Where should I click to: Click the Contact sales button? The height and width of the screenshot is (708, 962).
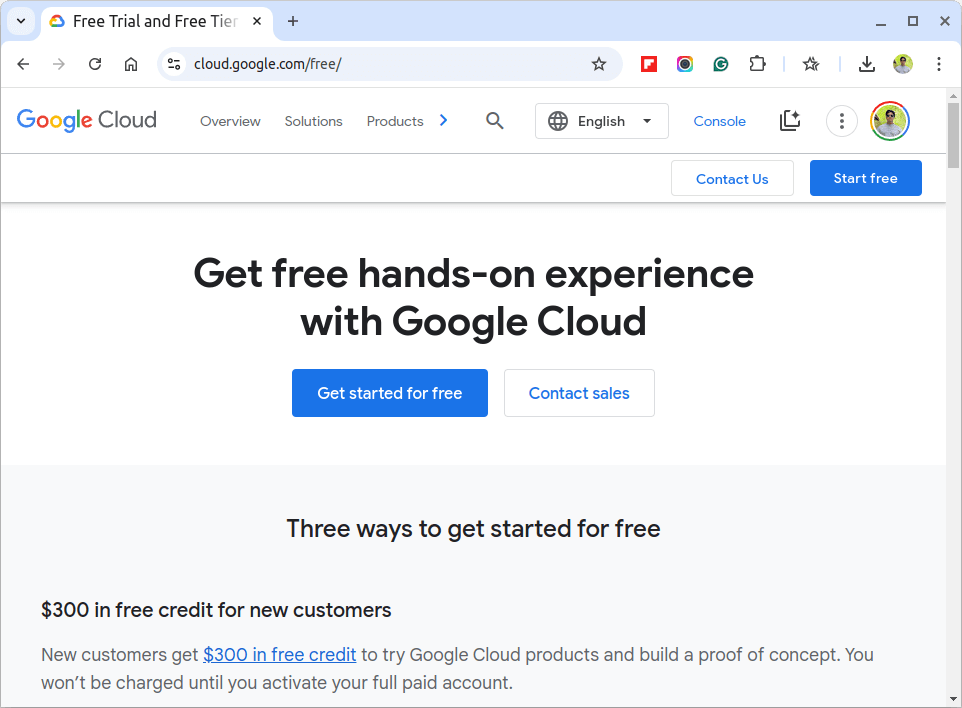pos(579,393)
